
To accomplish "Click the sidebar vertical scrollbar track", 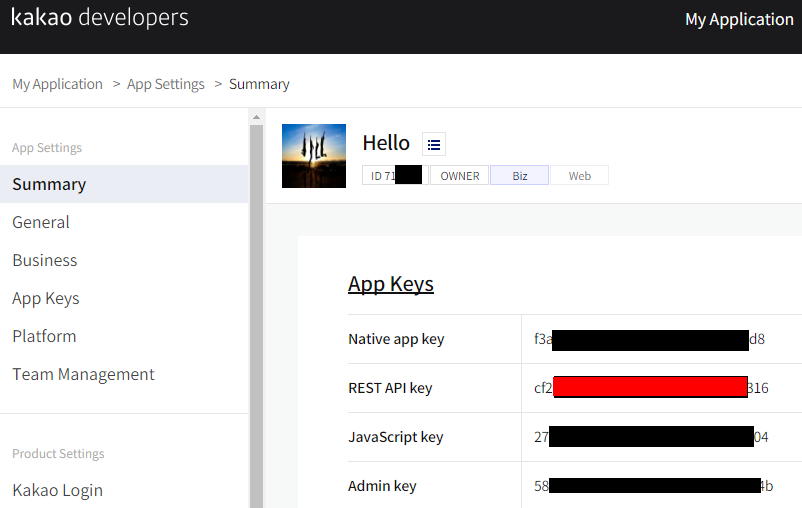I will pyautogui.click(x=256, y=316).
